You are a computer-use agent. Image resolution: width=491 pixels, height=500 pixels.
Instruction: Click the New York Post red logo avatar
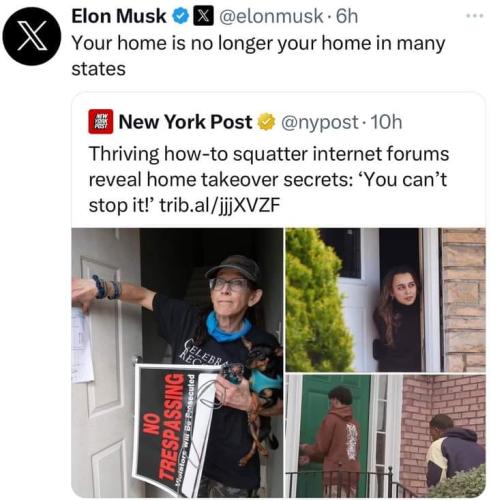[x=101, y=122]
